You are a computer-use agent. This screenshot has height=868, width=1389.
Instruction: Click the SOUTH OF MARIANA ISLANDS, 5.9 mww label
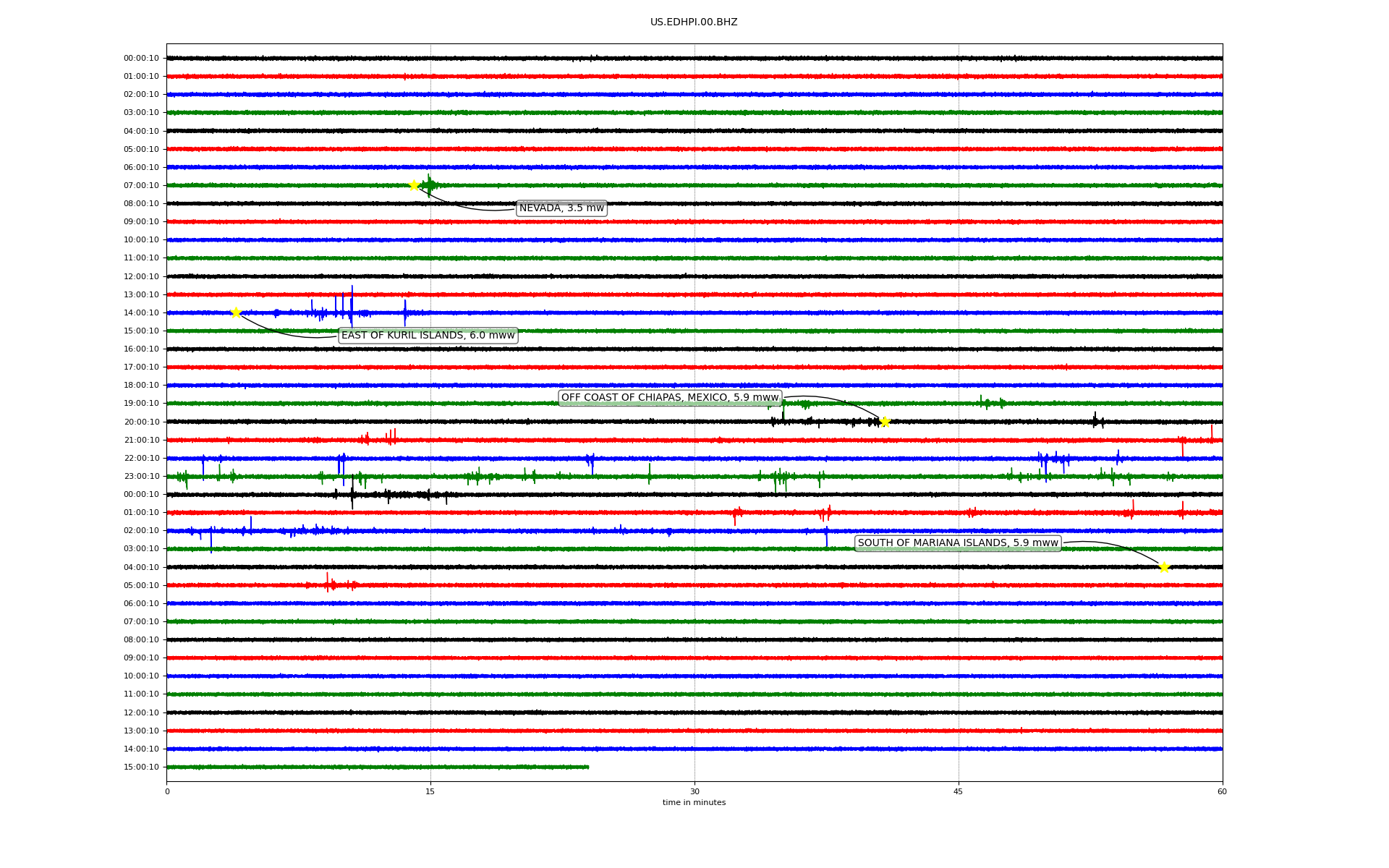pos(958,543)
